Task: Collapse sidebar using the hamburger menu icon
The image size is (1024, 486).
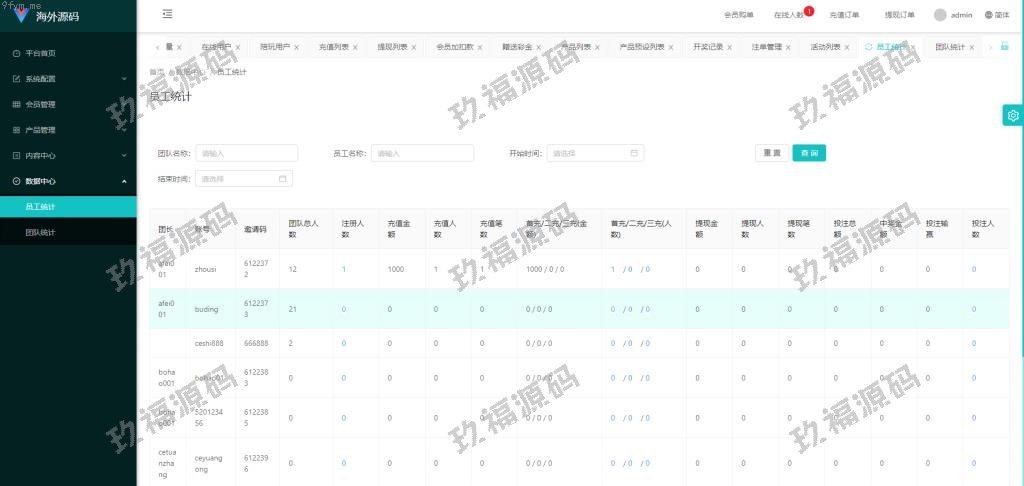Action: coord(167,14)
